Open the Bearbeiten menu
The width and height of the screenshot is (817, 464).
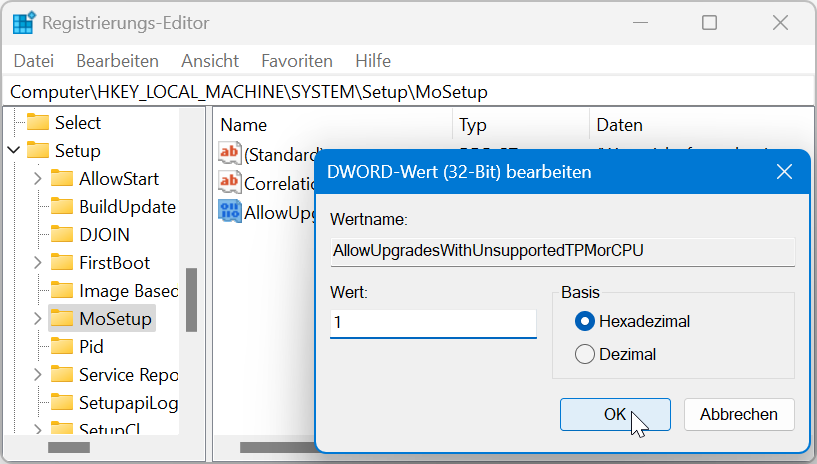(x=117, y=61)
